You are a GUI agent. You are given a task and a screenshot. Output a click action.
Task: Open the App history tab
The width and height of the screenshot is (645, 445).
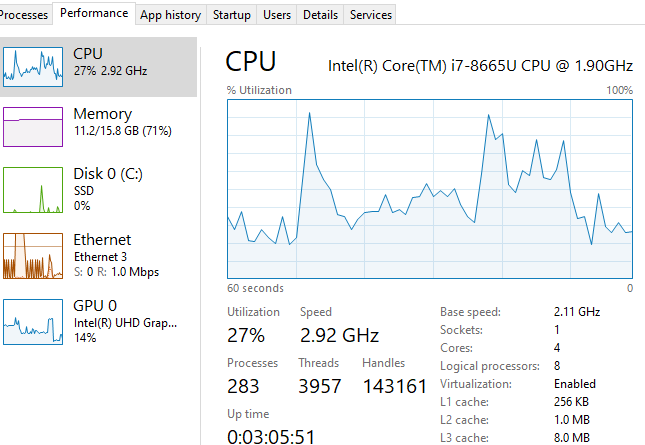(170, 15)
